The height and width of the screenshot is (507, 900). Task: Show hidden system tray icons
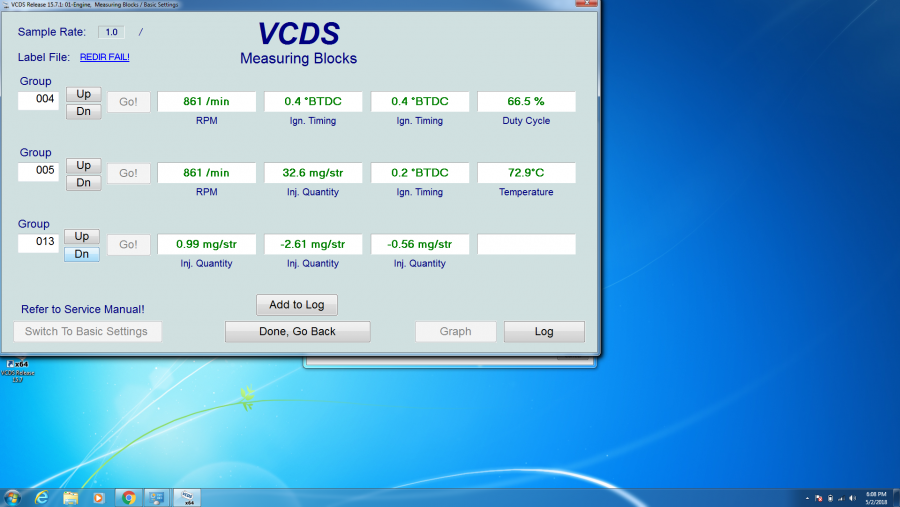click(806, 498)
